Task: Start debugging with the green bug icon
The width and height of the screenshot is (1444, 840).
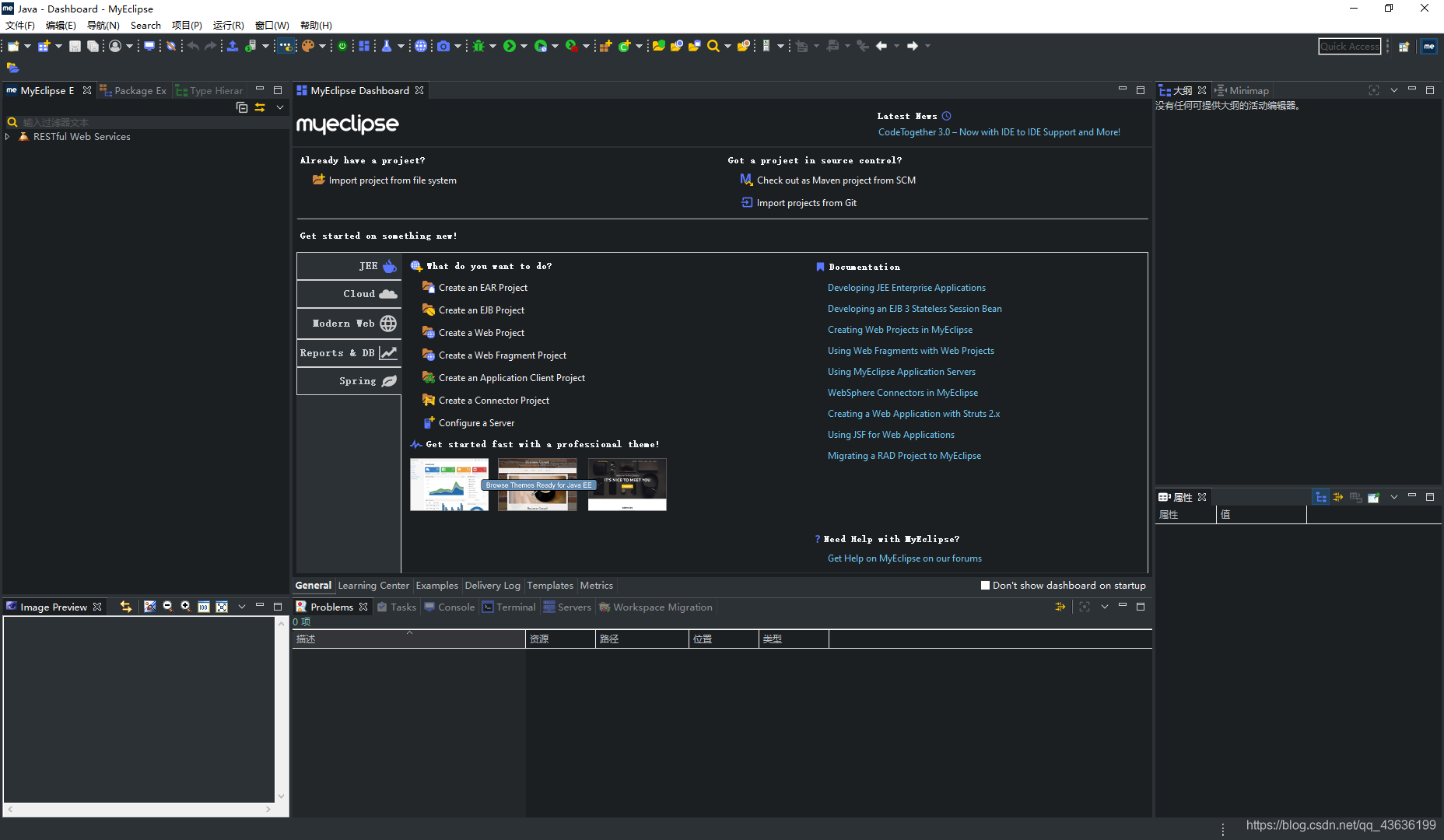Action: coord(478,46)
